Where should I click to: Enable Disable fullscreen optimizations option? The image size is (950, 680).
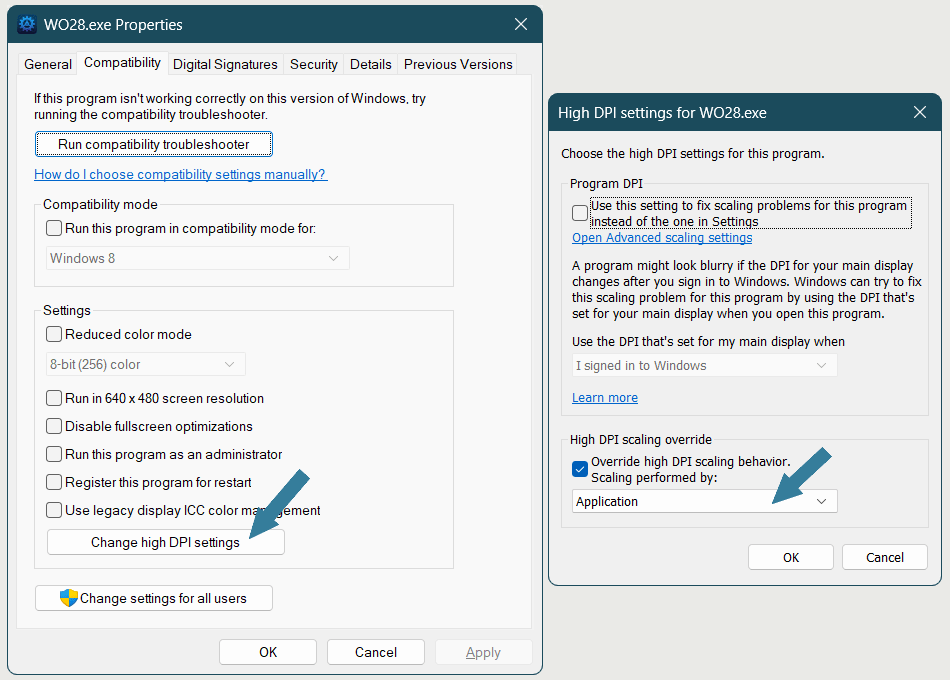click(x=54, y=426)
